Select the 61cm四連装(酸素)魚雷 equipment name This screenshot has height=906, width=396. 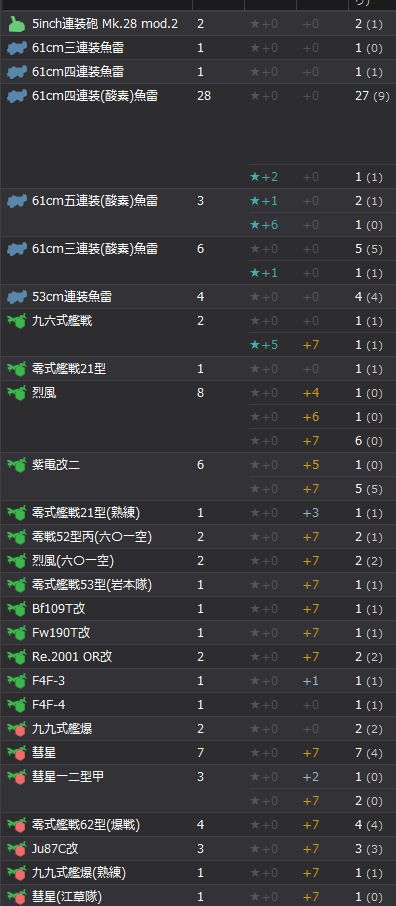[x=95, y=96]
